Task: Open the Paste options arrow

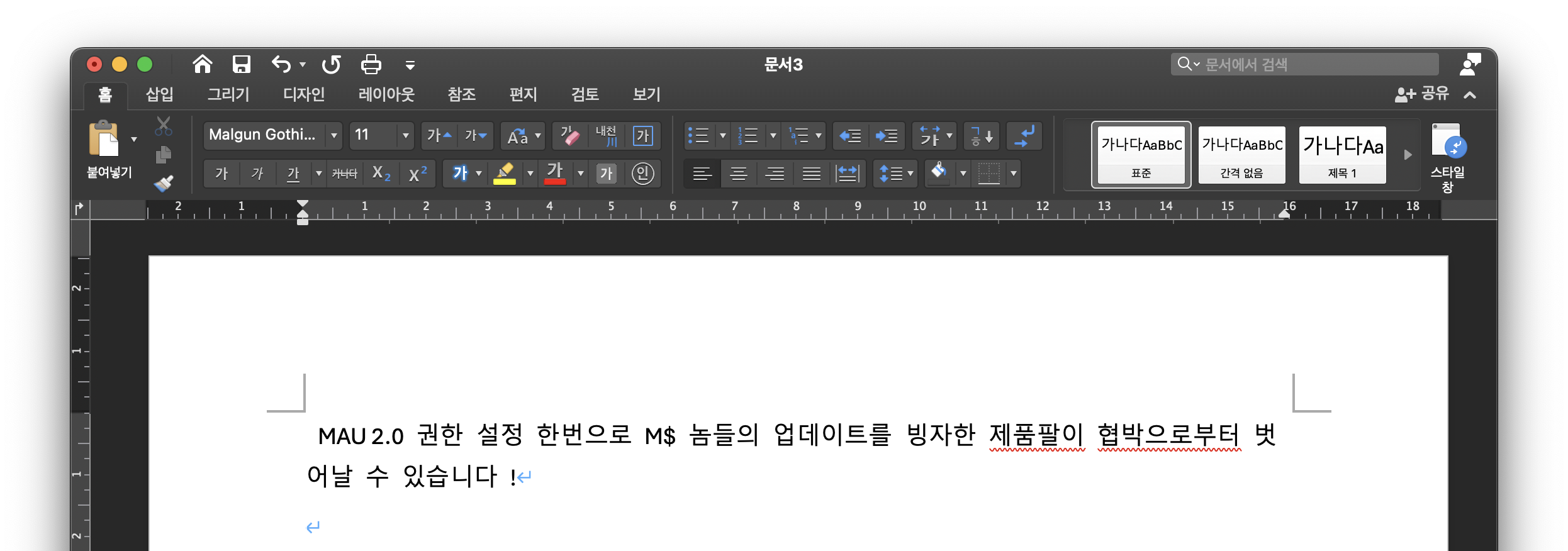Action: click(x=134, y=139)
